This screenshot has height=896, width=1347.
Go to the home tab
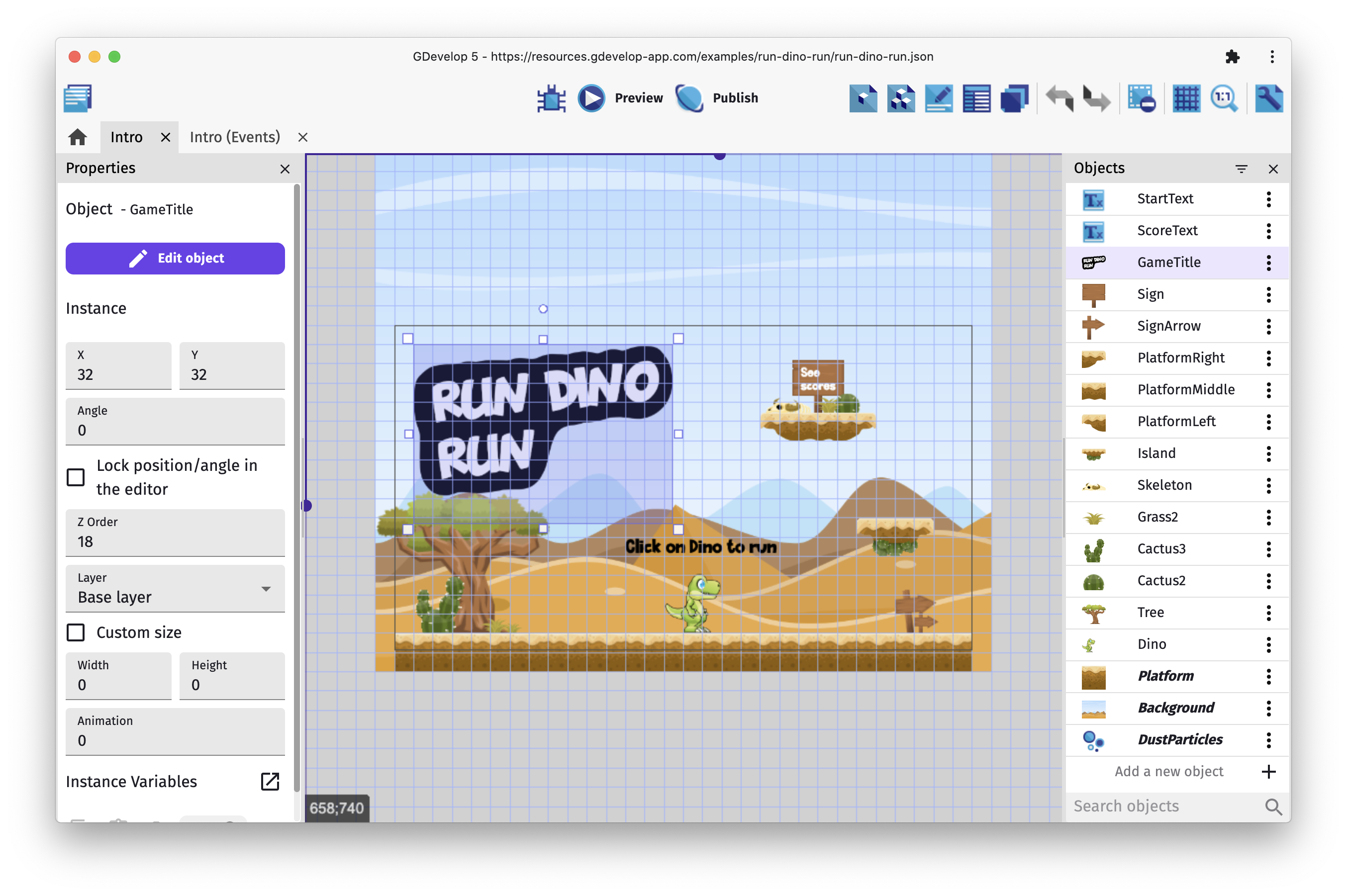77,137
